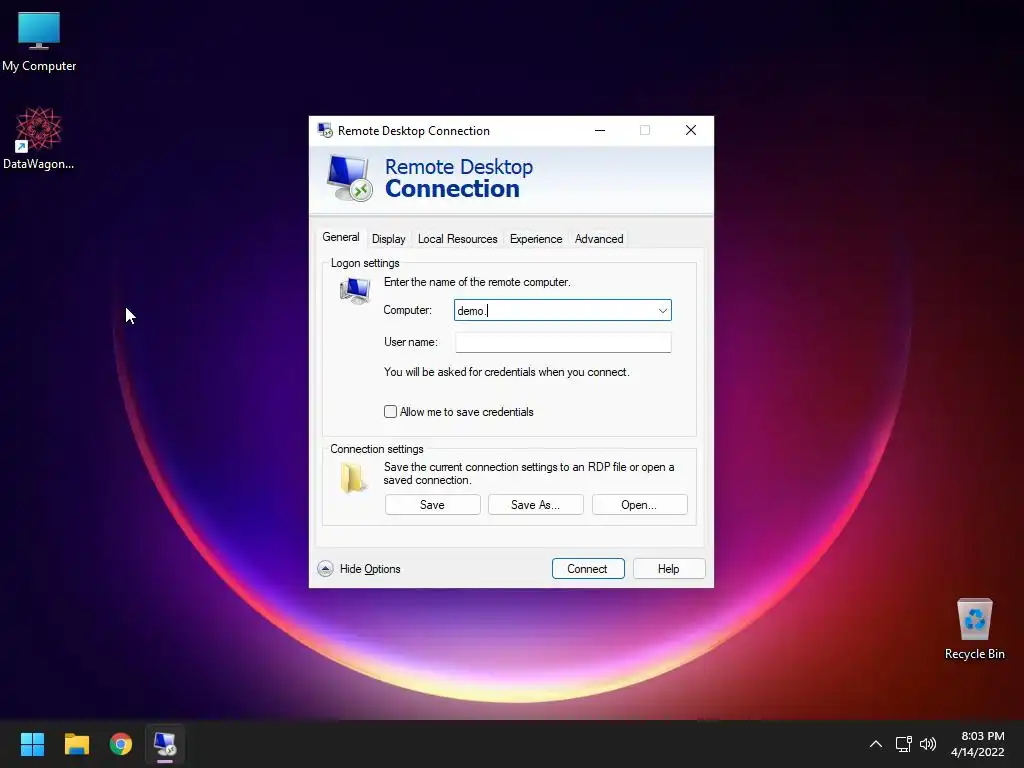Open the taskbar clock and date
This screenshot has height=768, width=1024.
978,744
